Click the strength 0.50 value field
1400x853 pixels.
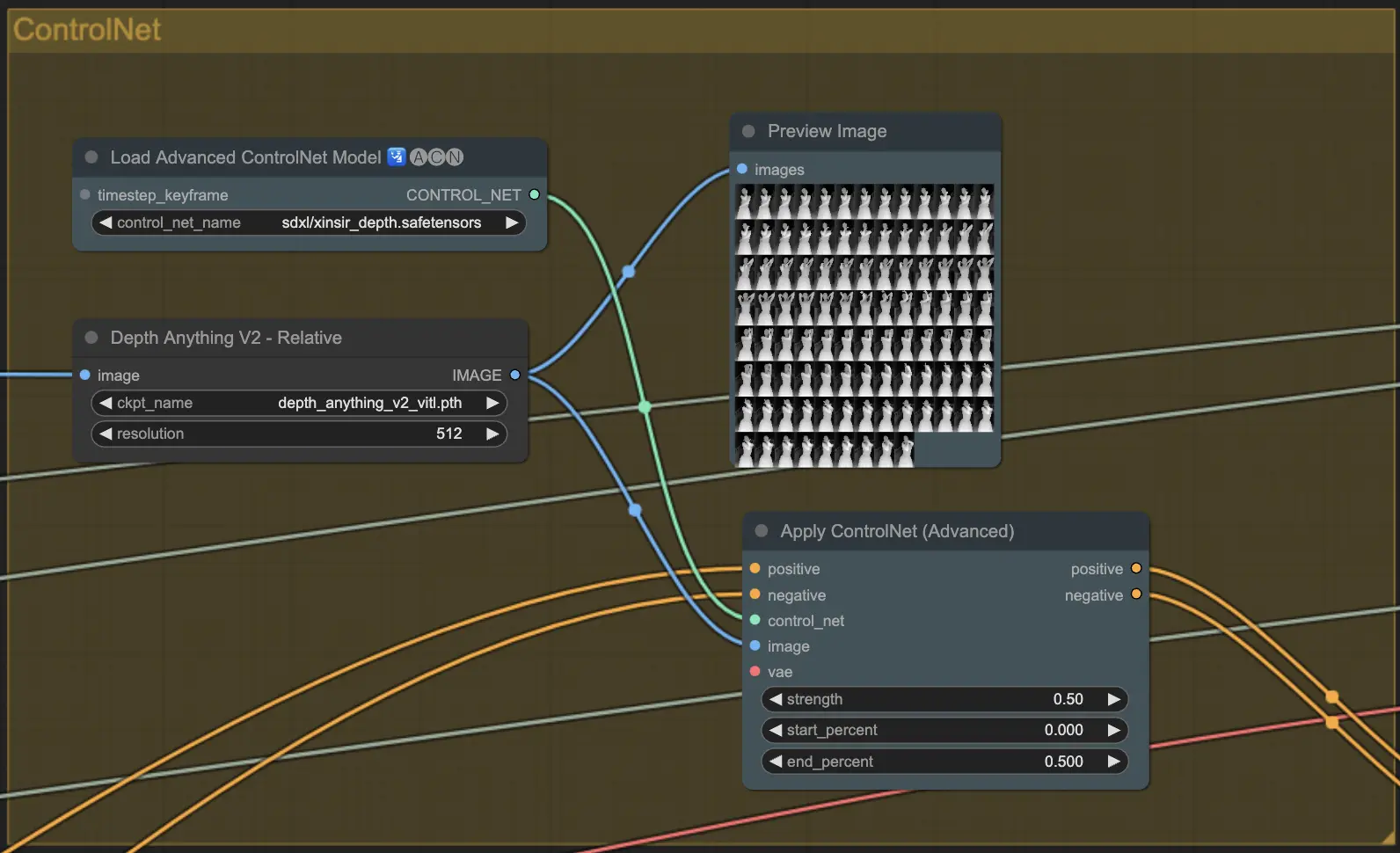tap(944, 699)
